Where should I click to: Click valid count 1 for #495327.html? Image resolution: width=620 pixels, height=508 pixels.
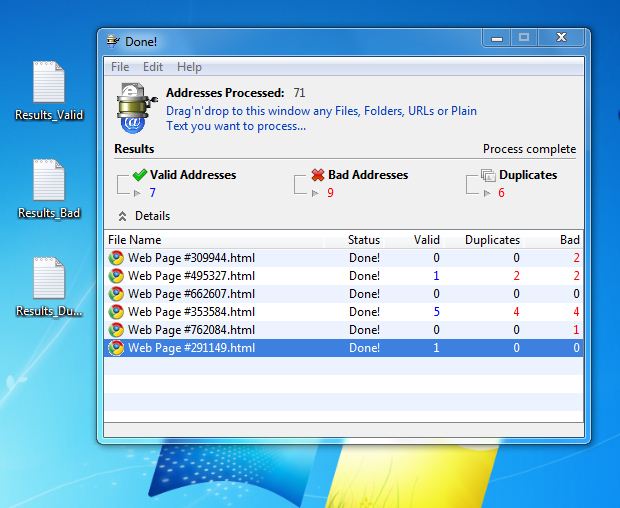pos(436,276)
